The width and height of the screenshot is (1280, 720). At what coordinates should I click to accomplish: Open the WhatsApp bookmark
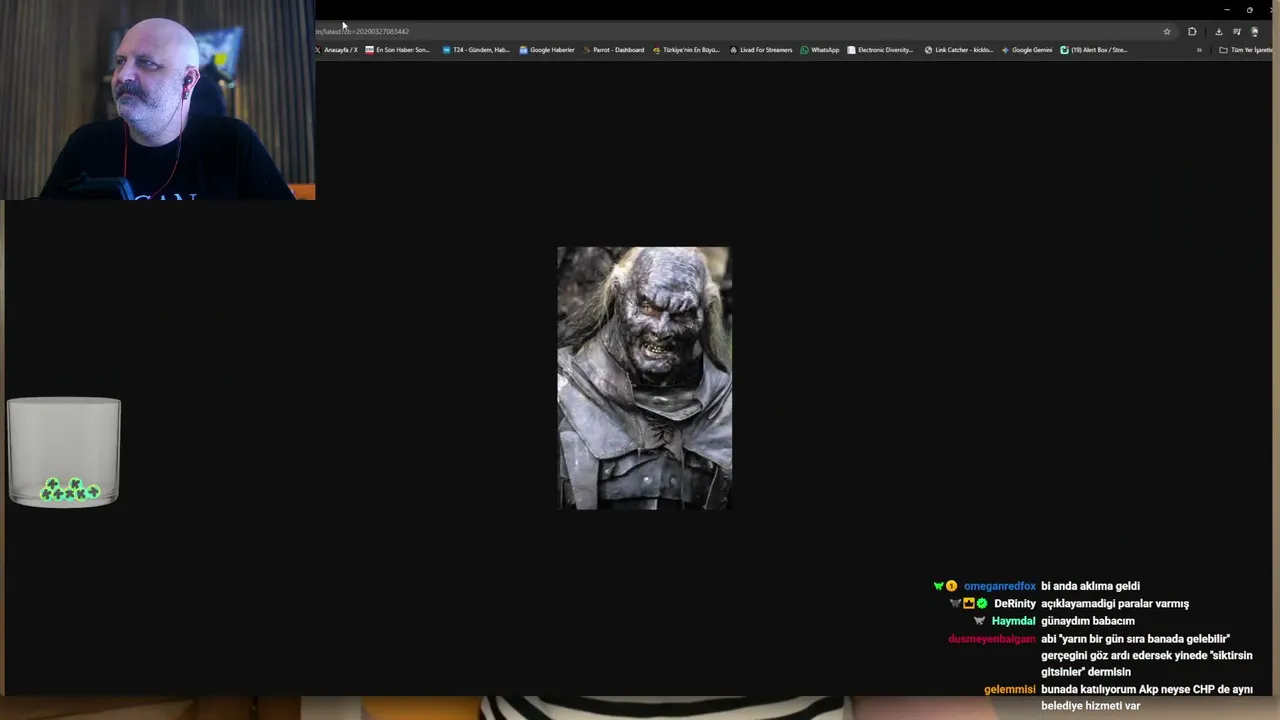point(820,50)
